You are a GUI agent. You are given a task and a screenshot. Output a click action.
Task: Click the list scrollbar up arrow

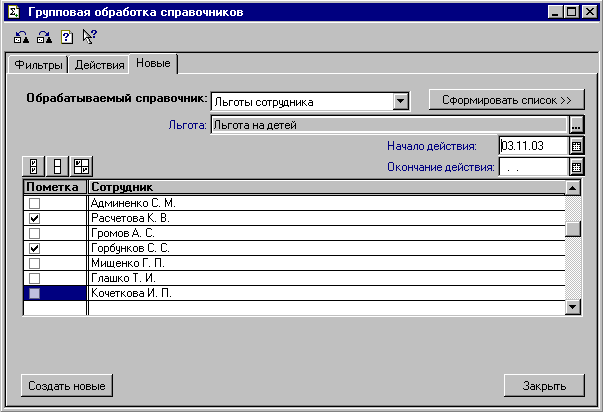573,188
